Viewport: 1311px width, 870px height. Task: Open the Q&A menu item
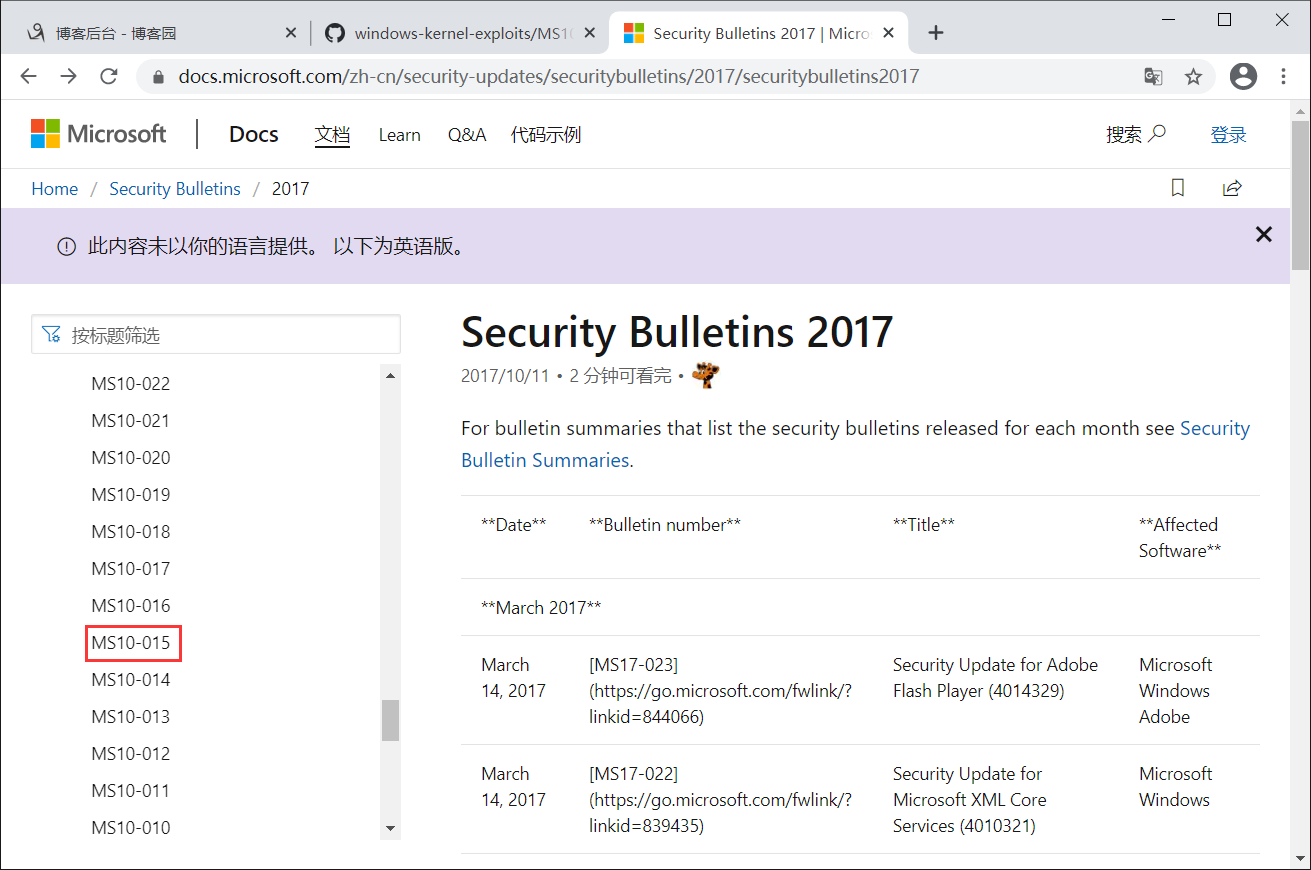coord(467,135)
